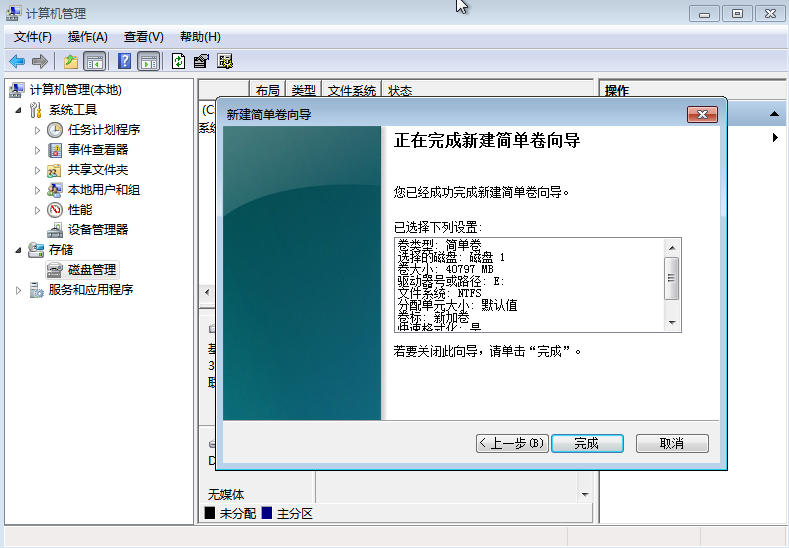This screenshot has height=548, width=789.
Task: Click the 驱动器号或路径: E: line
Action: pyautogui.click(x=451, y=281)
